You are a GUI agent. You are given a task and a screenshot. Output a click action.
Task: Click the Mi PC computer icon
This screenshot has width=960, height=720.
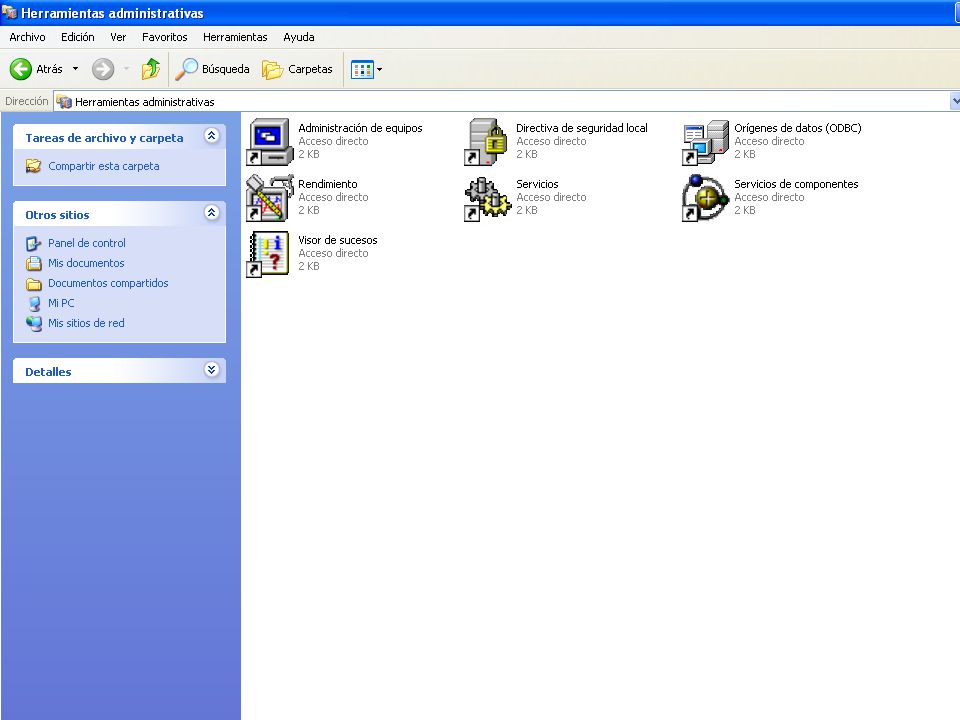(x=35, y=304)
